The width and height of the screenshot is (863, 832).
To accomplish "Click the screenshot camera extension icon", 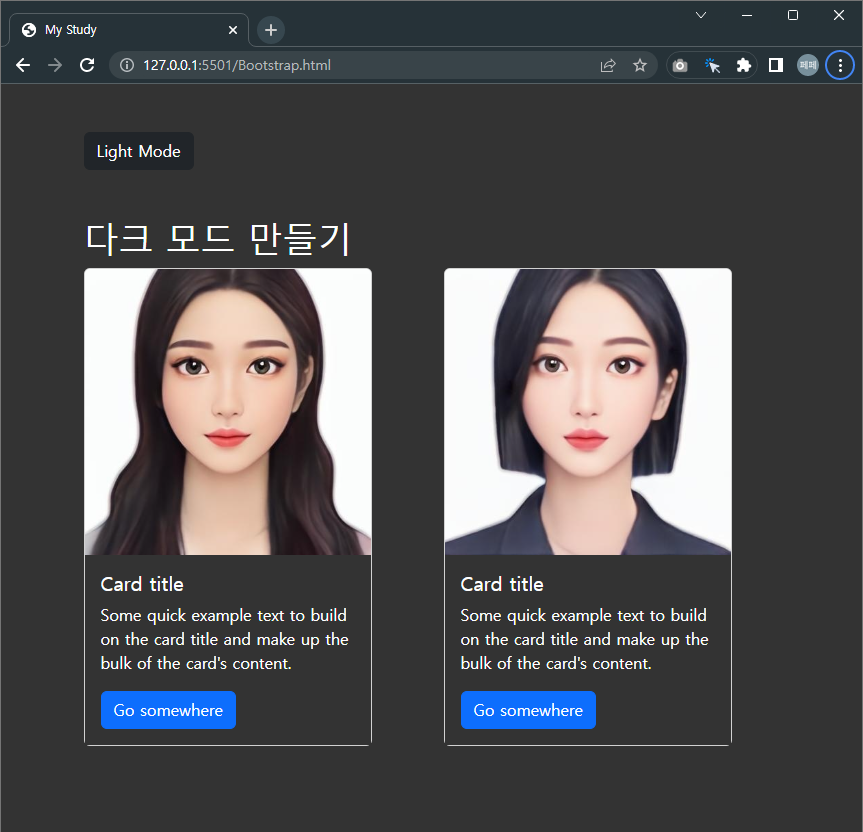I will pyautogui.click(x=680, y=65).
